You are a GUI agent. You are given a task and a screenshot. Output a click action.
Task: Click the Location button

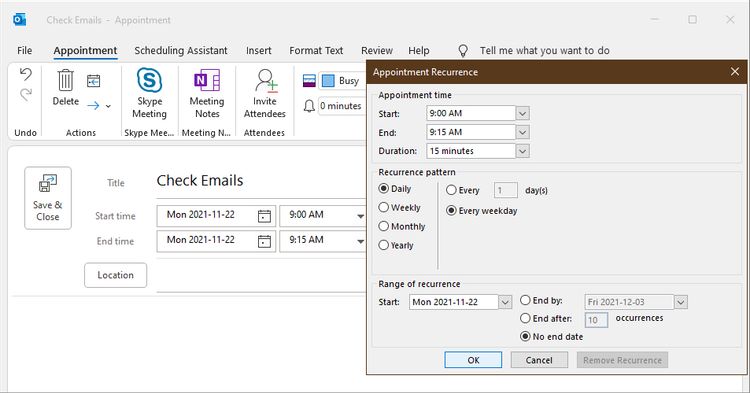(x=115, y=275)
